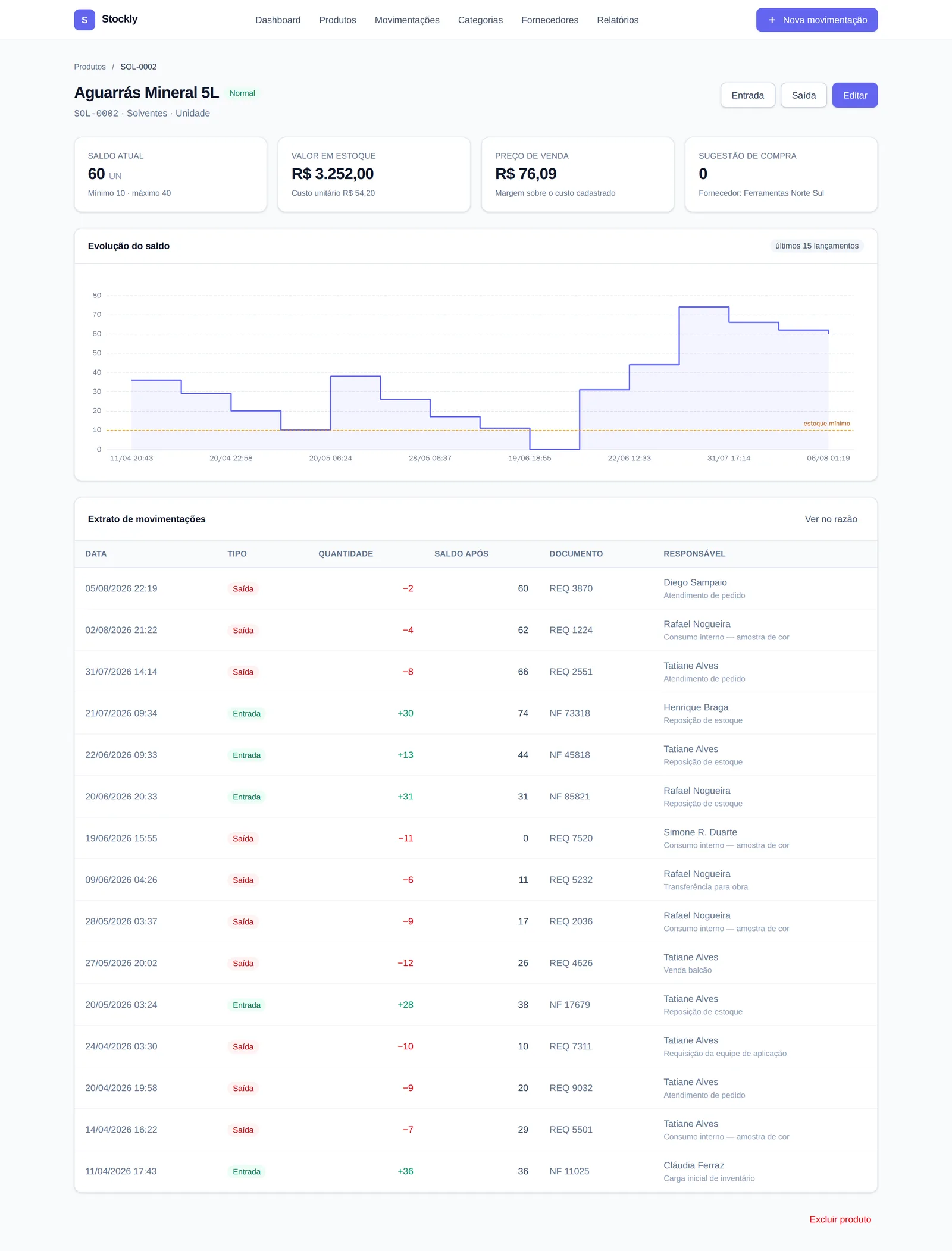Screen dimensions: 952x1251
Task: Click Cláudia Ferraz name
Action: tap(694, 1166)
